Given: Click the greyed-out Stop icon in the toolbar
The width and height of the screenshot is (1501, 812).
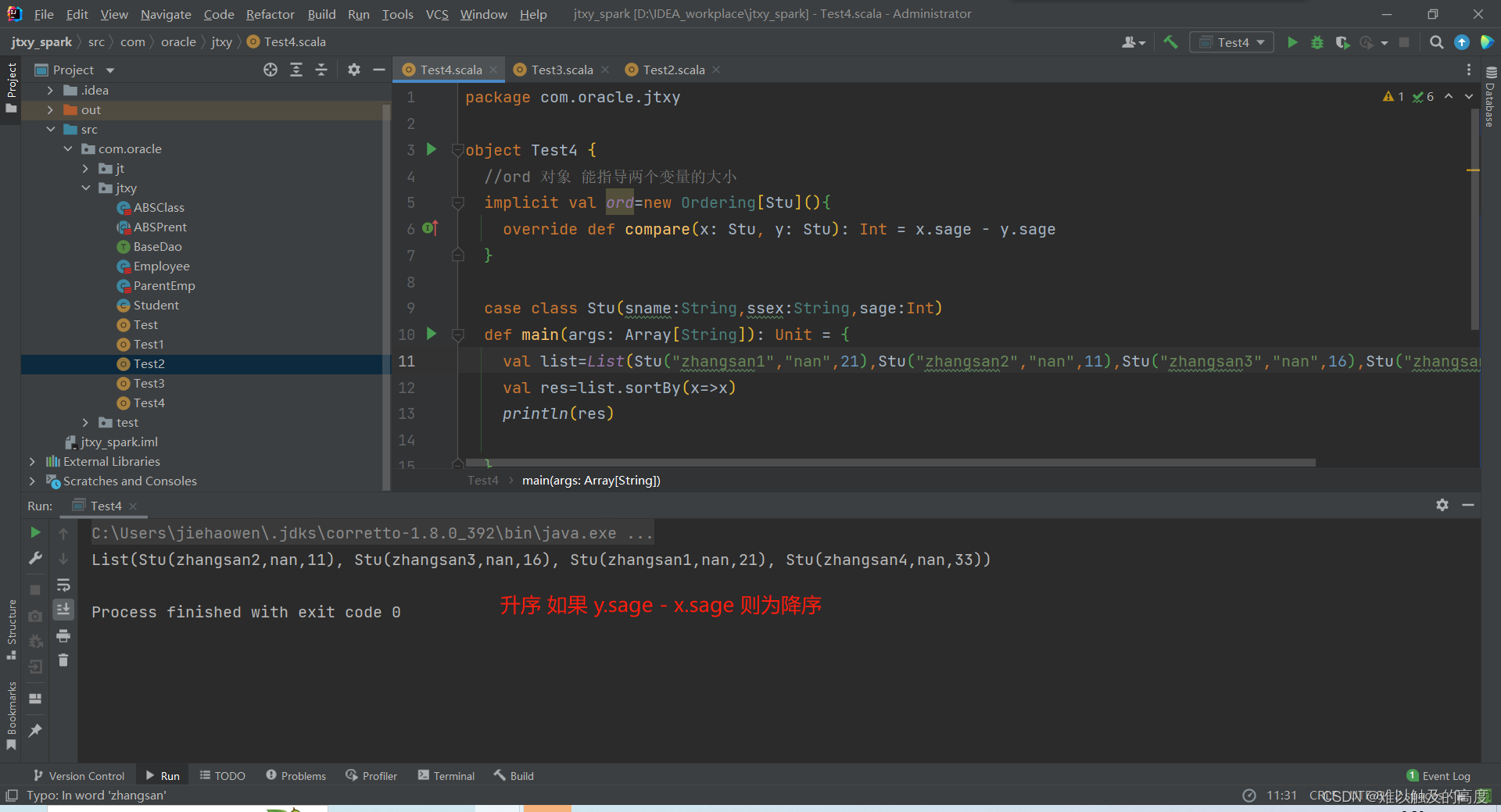Looking at the screenshot, I should point(1404,42).
